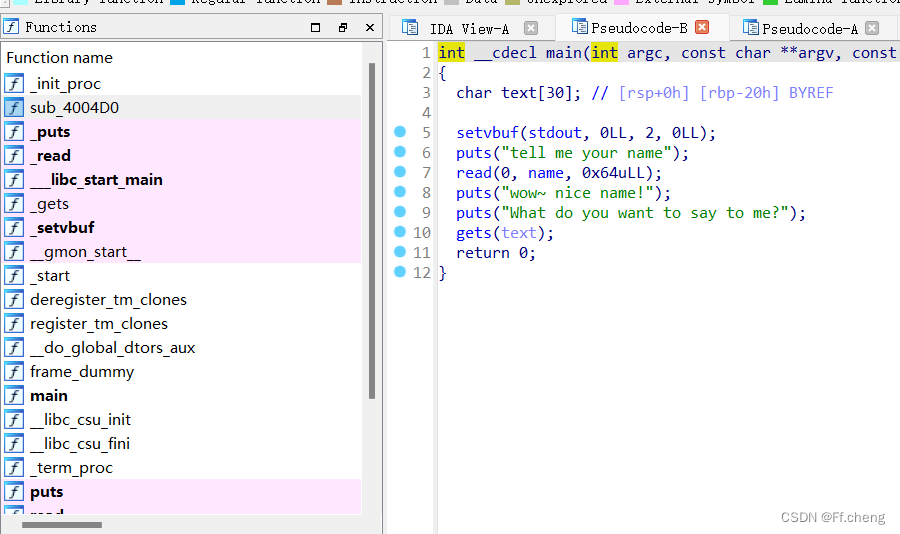Click the deregister_tm_clones function icon
Viewport: 900px width, 534px height.
pos(14,300)
